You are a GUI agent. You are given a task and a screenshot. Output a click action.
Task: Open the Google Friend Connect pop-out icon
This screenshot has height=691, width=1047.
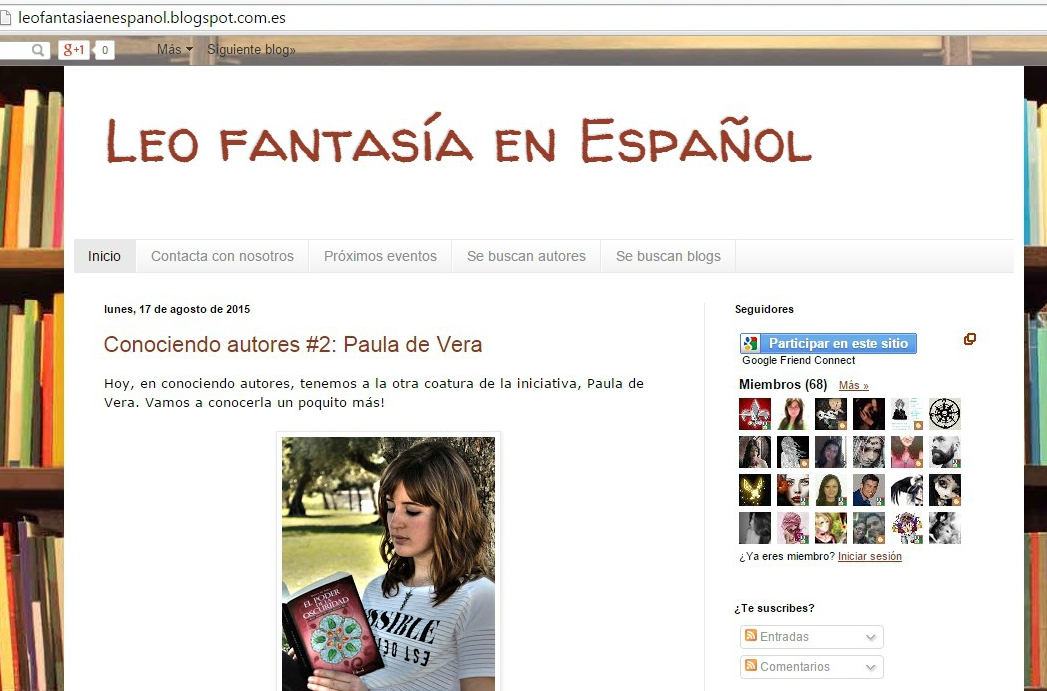(969, 340)
